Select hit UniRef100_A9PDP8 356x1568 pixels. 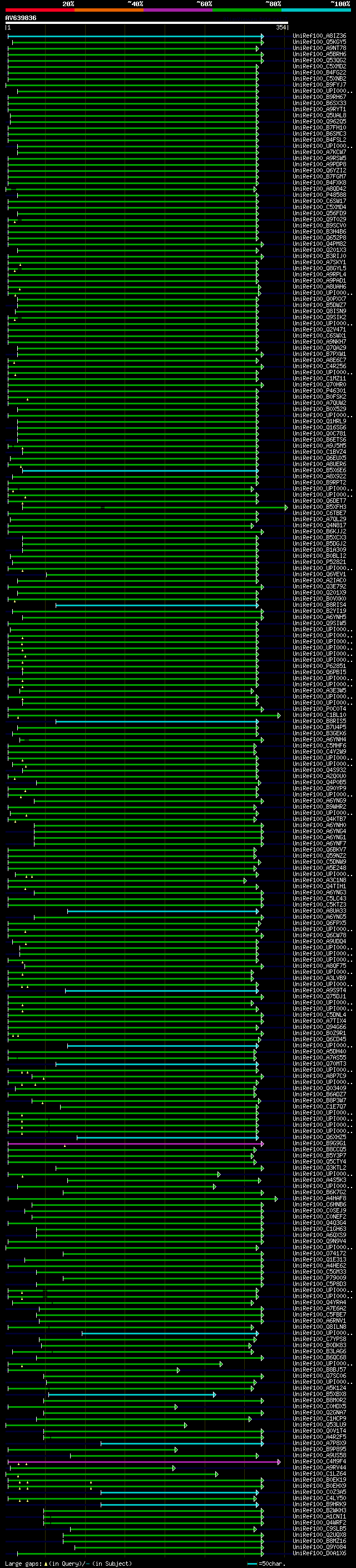coord(319,164)
